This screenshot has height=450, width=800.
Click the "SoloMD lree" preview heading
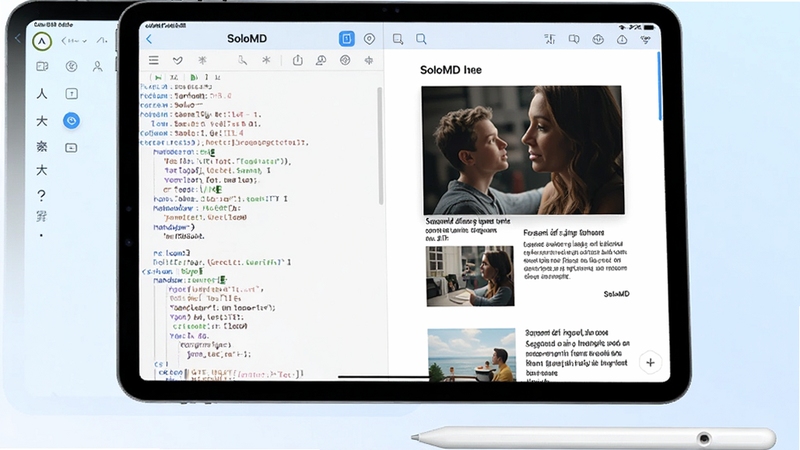pyautogui.click(x=451, y=70)
